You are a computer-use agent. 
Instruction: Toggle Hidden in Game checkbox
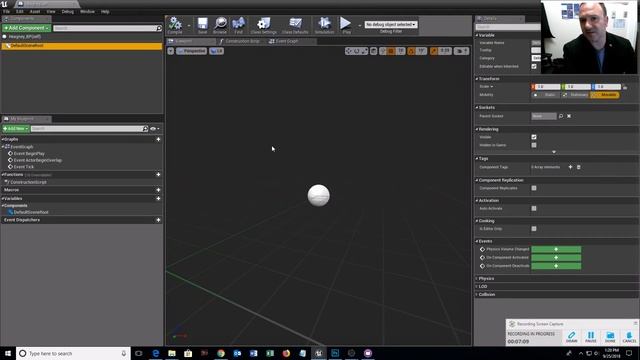pyautogui.click(x=534, y=145)
